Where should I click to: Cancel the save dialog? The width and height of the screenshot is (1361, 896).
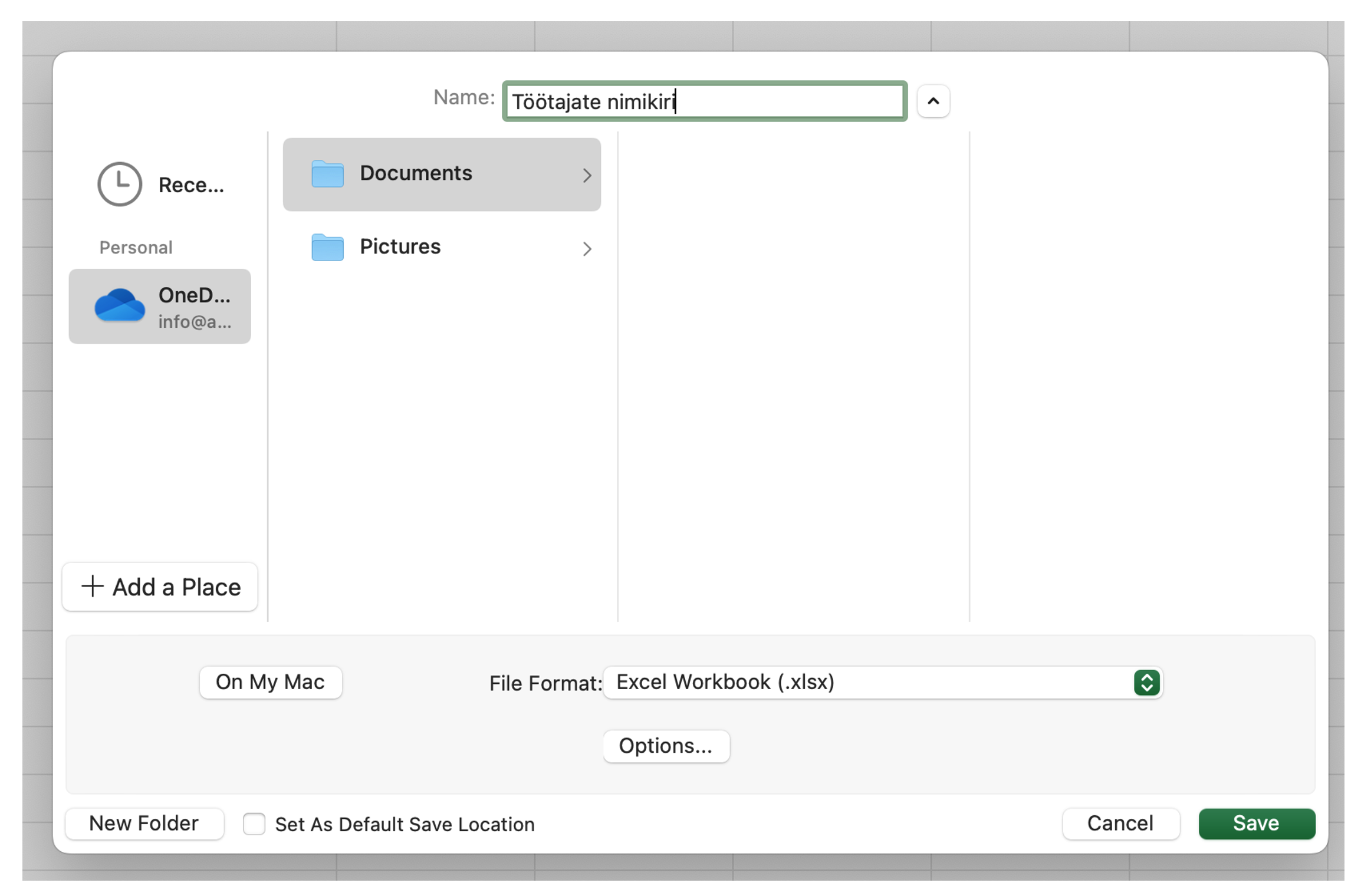(x=1120, y=823)
